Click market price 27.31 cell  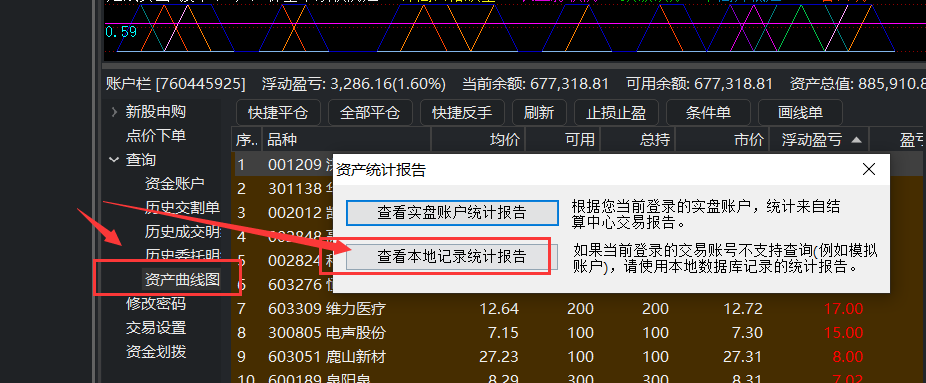(742, 357)
